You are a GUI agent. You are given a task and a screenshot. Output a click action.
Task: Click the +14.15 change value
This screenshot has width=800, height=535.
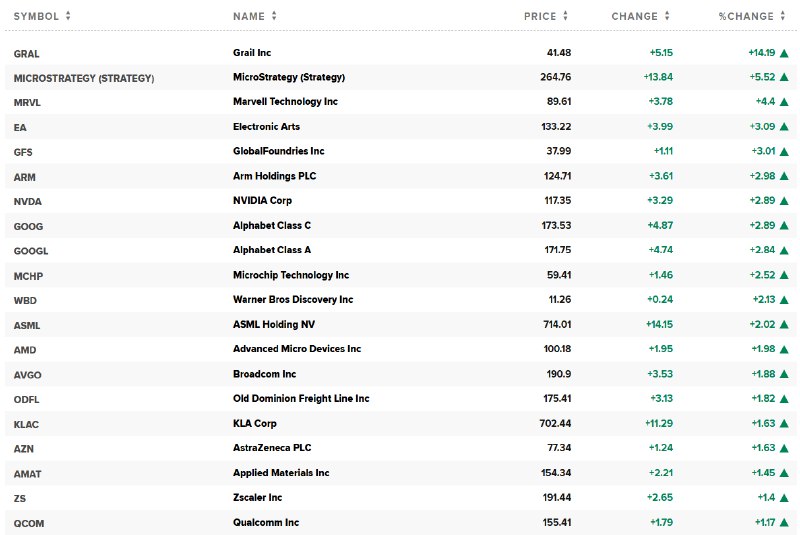[659, 324]
